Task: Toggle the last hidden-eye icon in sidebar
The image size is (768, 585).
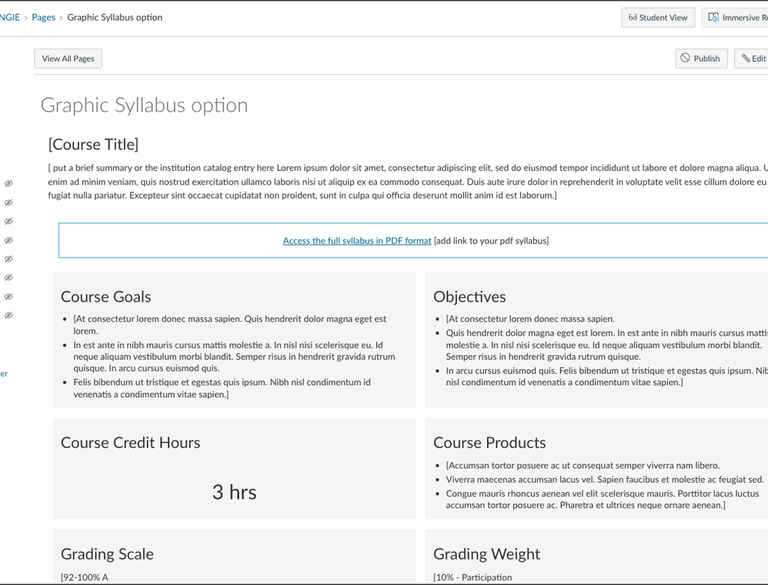Action: (x=8, y=316)
